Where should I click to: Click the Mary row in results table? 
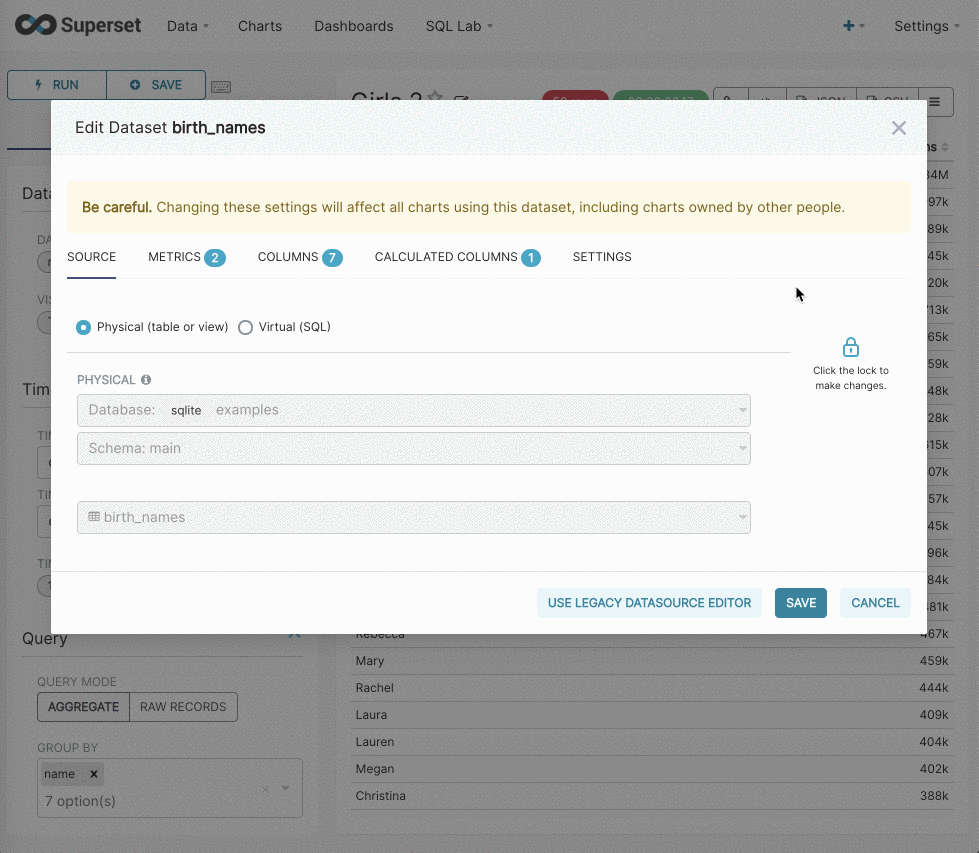click(652, 661)
